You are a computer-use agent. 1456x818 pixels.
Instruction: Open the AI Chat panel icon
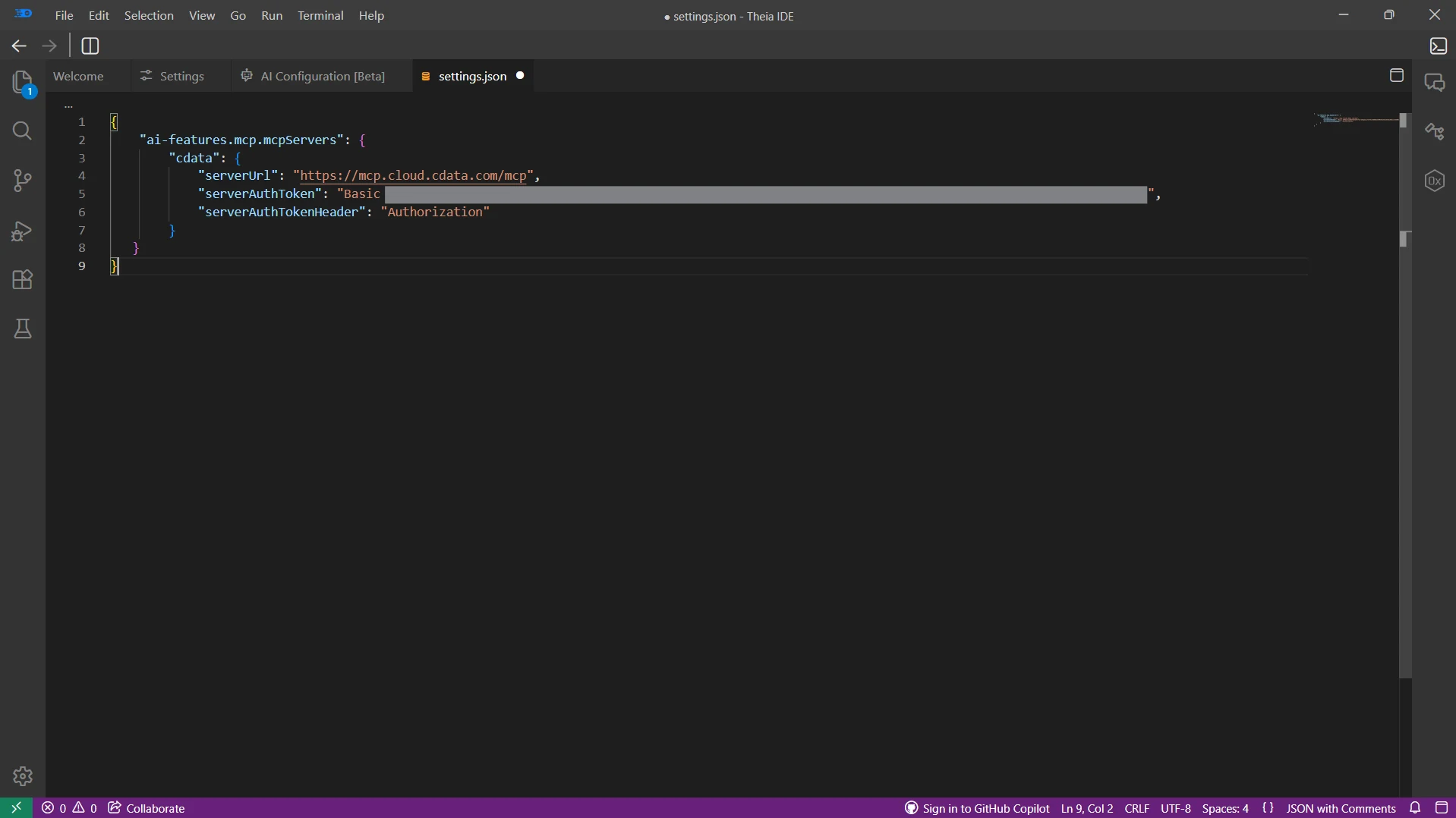pyautogui.click(x=1435, y=83)
